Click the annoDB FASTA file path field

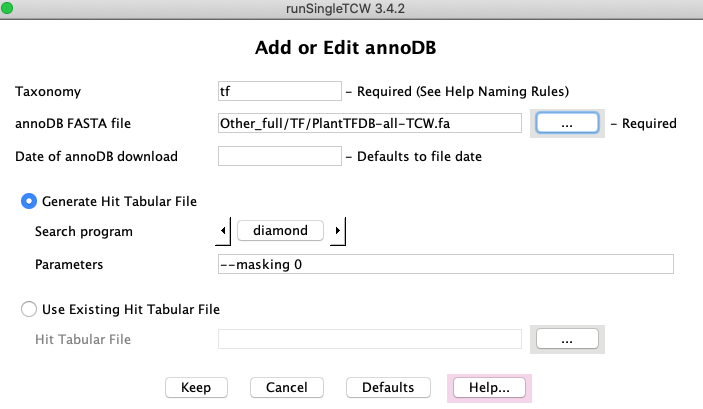pos(369,123)
